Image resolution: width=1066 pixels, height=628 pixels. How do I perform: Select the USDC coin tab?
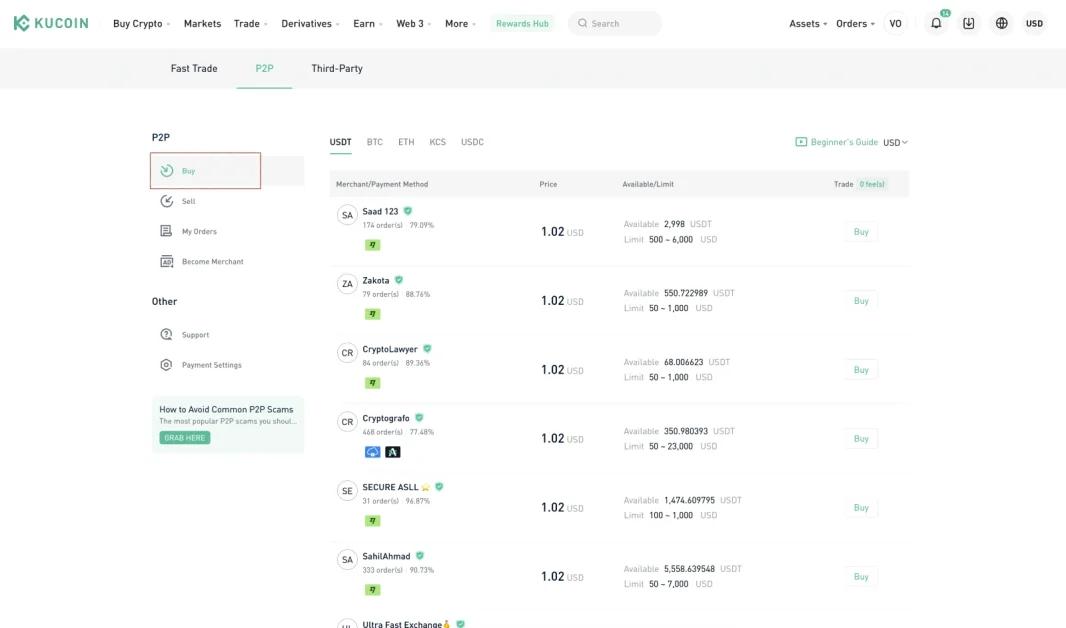[x=472, y=142]
